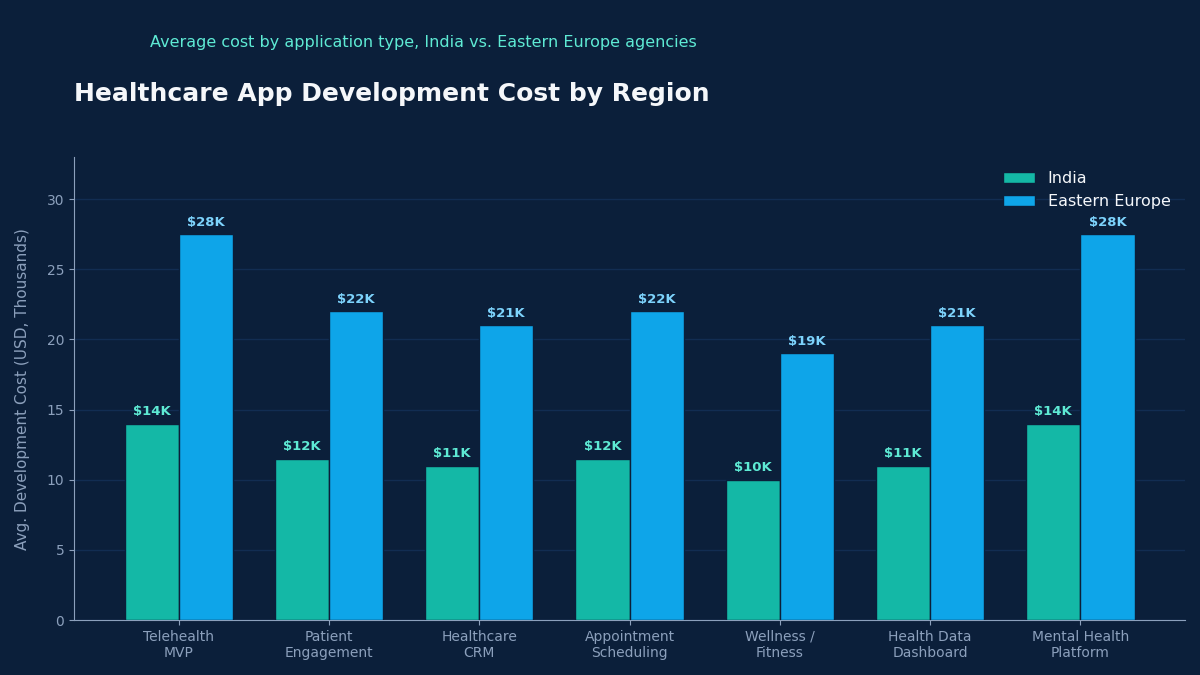Screen dimensions: 1200x675
Task: Click the India bar for Wellness / Fitness
Action: pyautogui.click(x=753, y=551)
